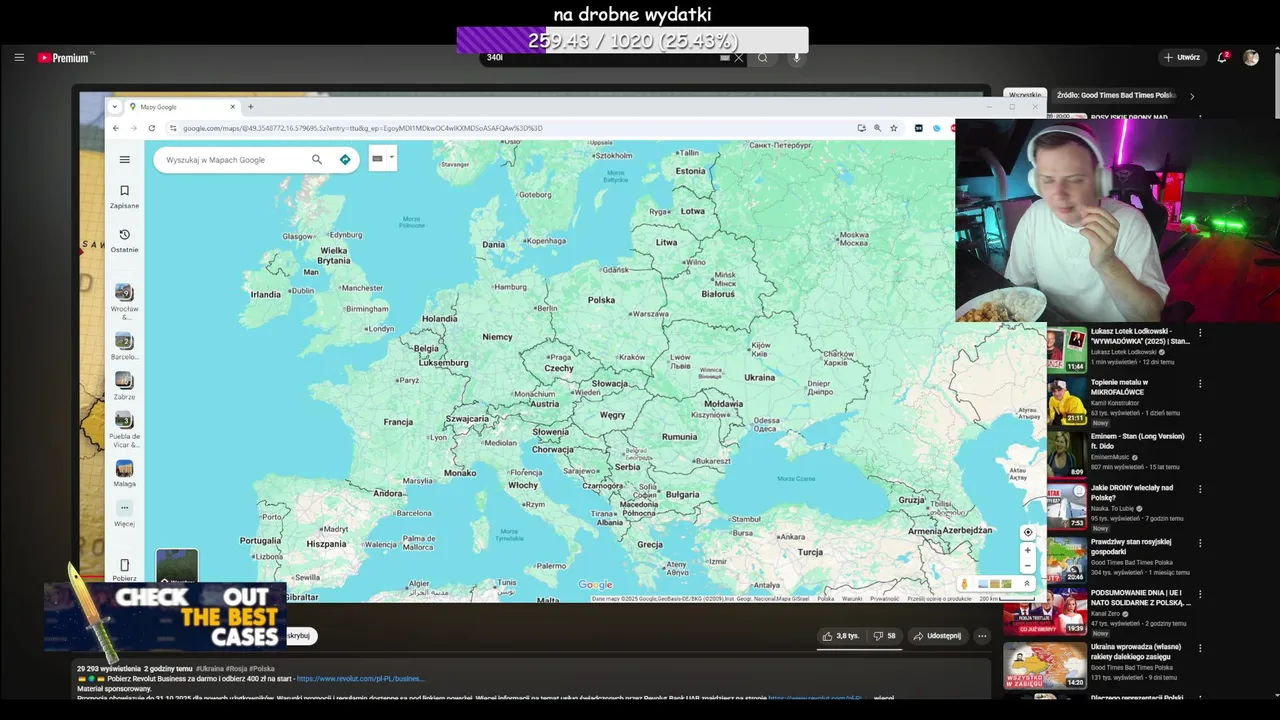Viewport: 1280px width, 720px height.
Task: Open the browser tab search dropdown
Action: pyautogui.click(x=115, y=107)
